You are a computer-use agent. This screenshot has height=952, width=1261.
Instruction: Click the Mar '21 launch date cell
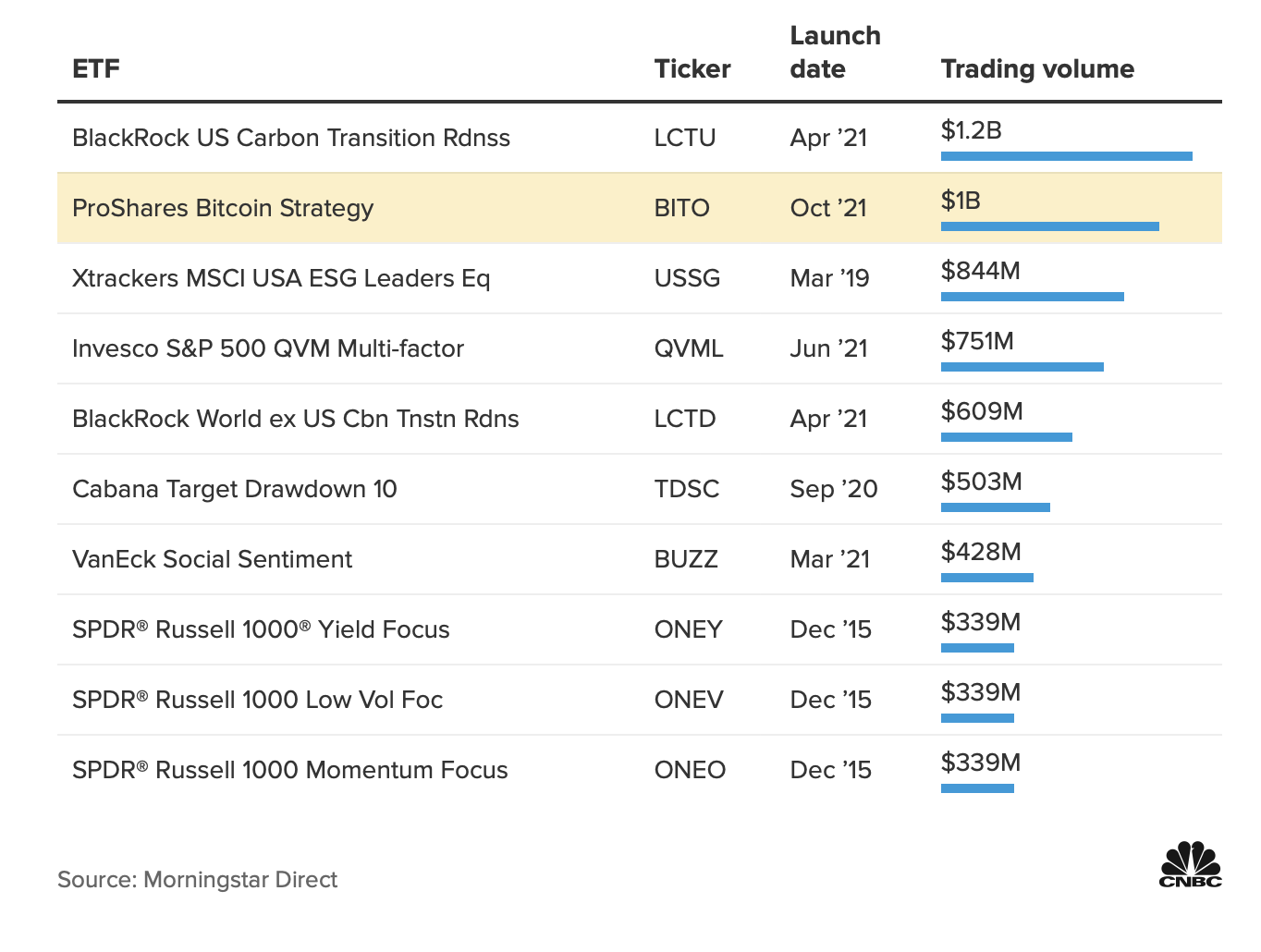[829, 559]
